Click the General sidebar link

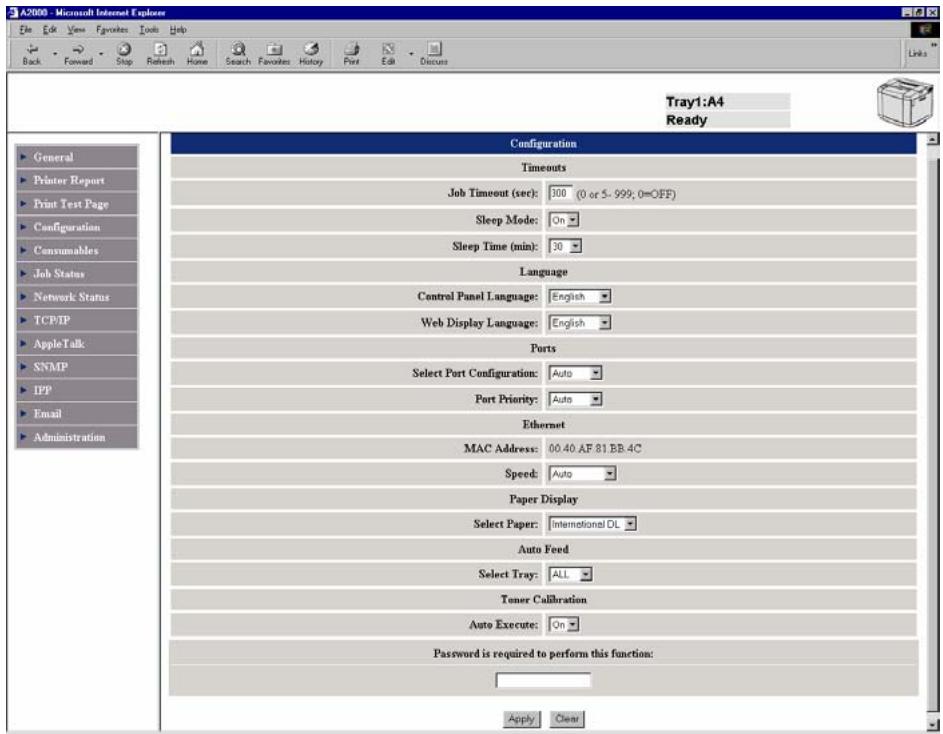(x=77, y=157)
